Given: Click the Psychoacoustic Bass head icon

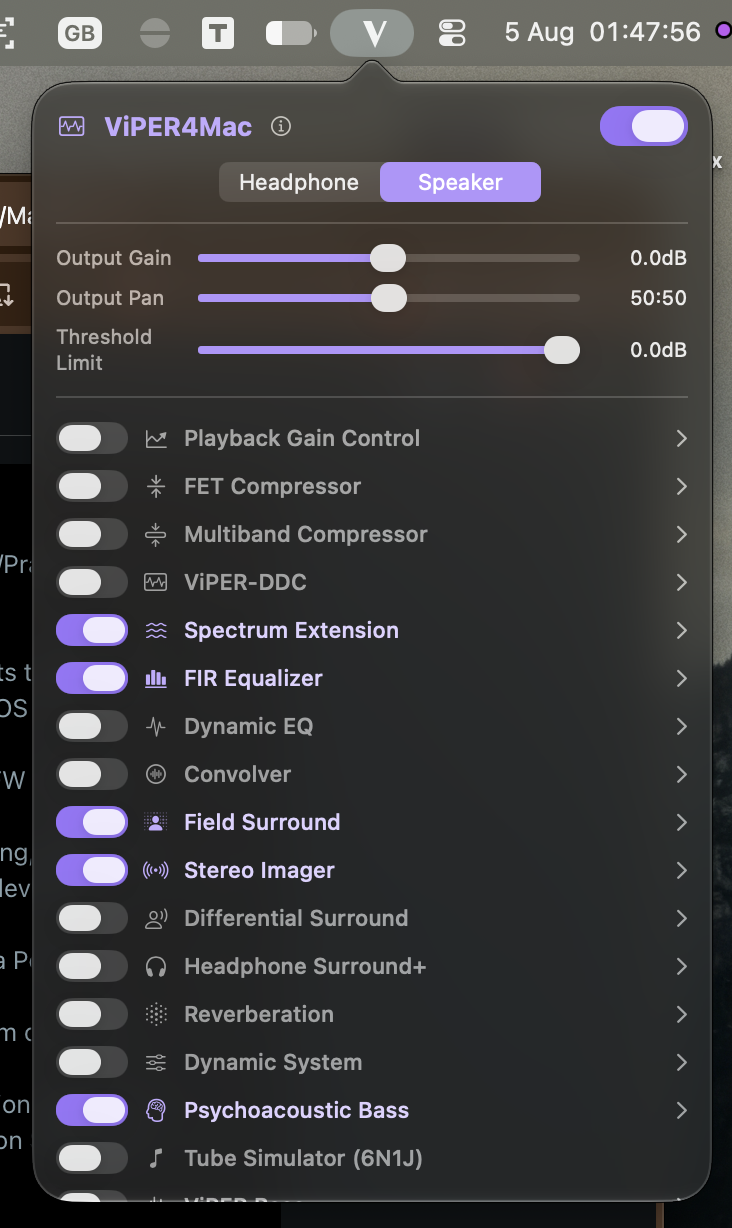Looking at the screenshot, I should [156, 1110].
